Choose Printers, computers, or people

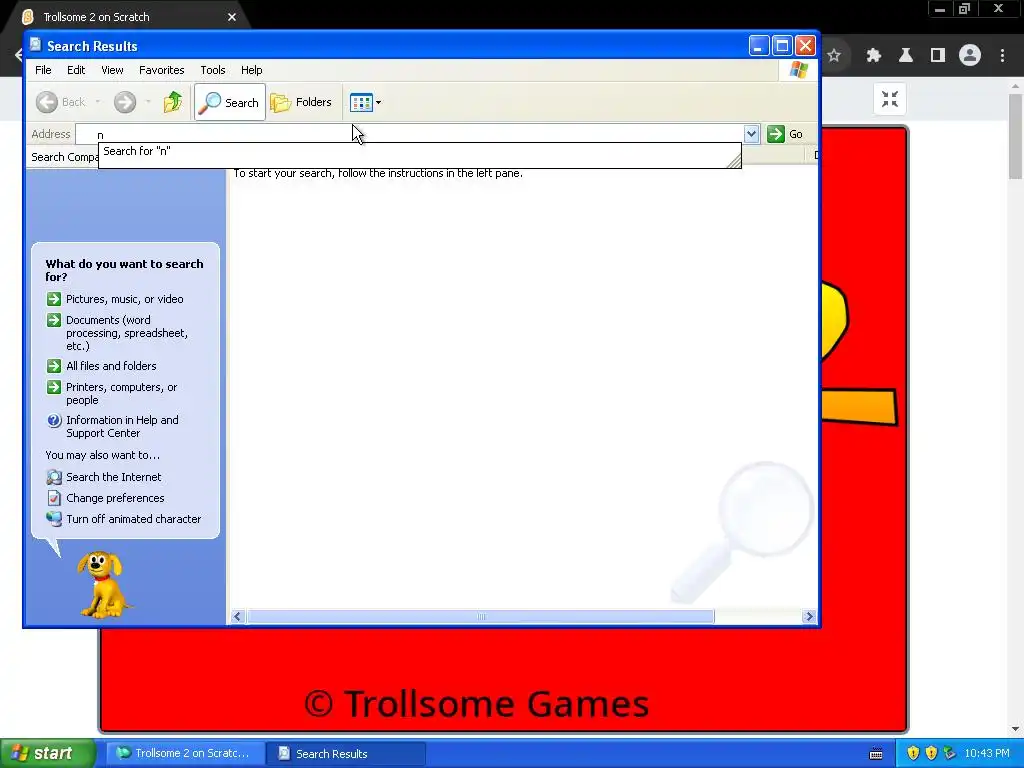tap(121, 394)
